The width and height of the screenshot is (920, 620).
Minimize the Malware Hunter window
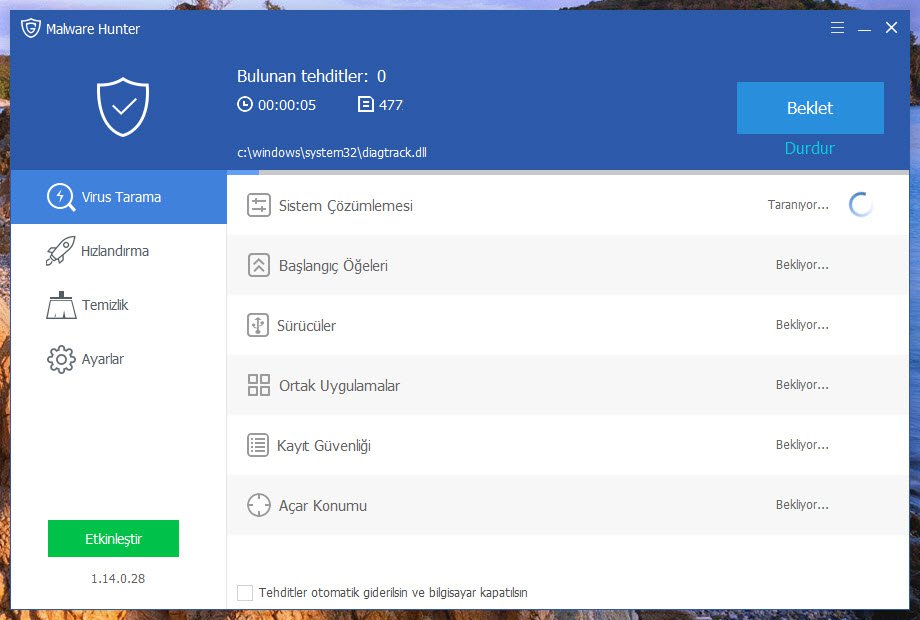tap(864, 28)
